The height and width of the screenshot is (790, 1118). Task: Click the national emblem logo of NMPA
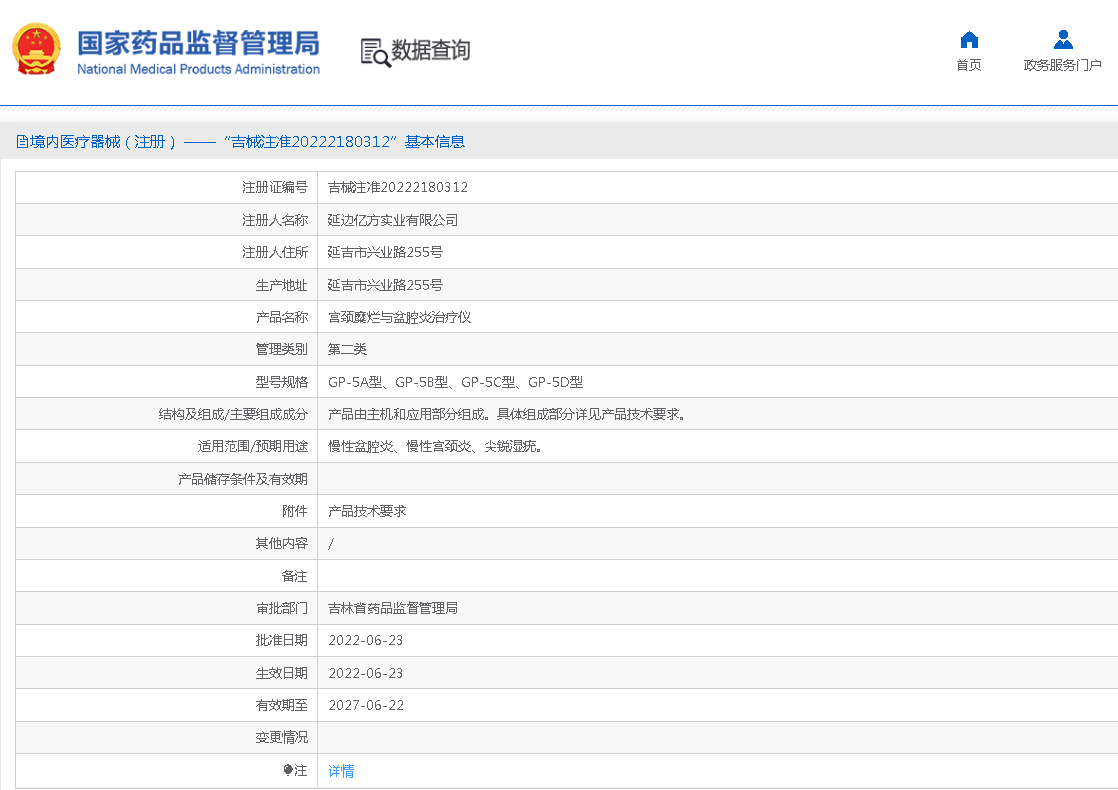36,50
